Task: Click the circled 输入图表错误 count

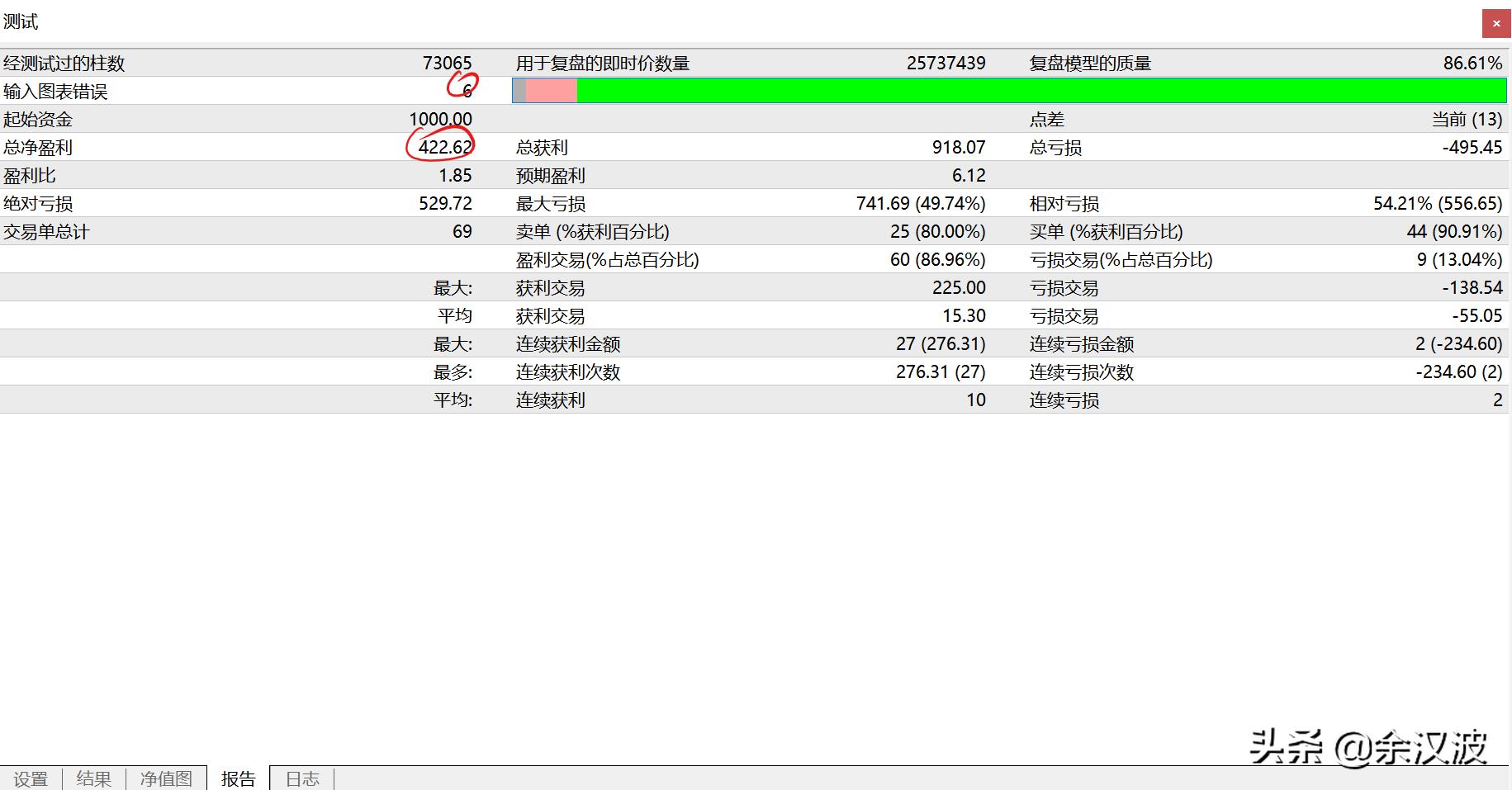Action: coord(465,92)
